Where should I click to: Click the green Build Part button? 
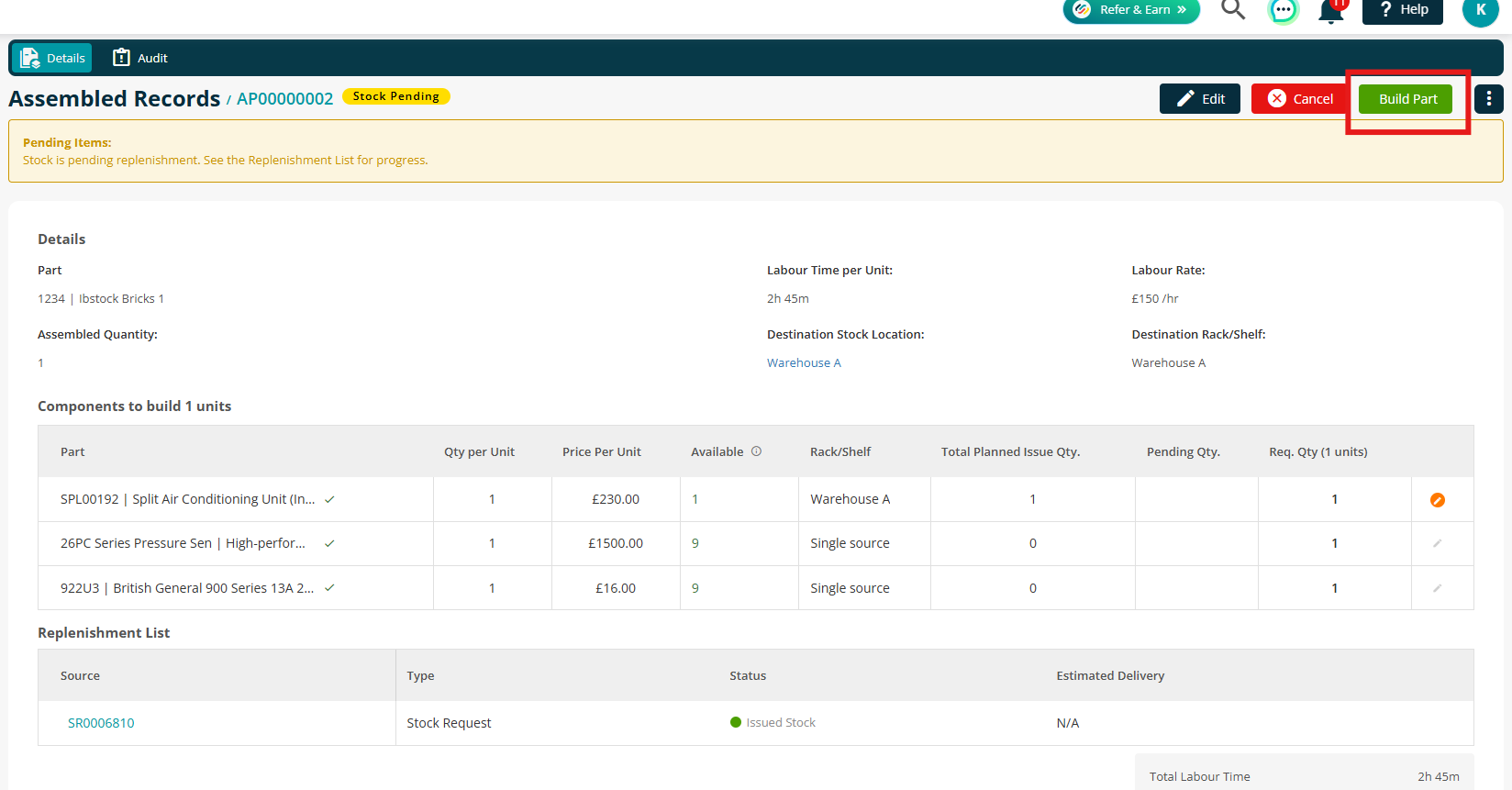(1406, 99)
